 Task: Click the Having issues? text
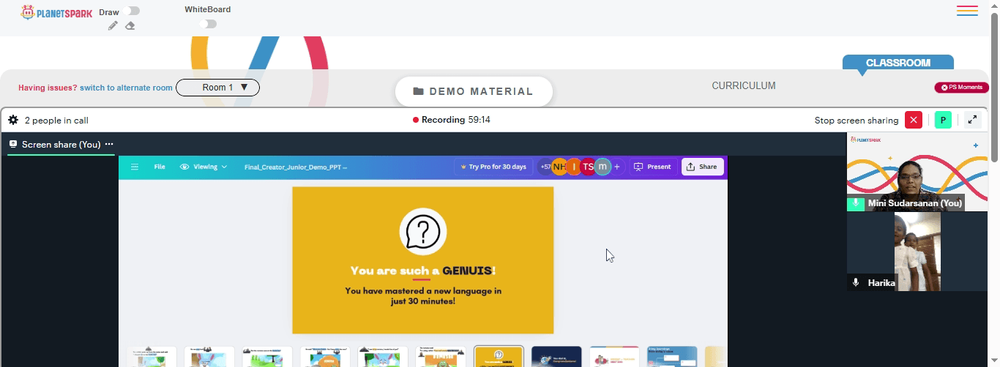(x=48, y=88)
